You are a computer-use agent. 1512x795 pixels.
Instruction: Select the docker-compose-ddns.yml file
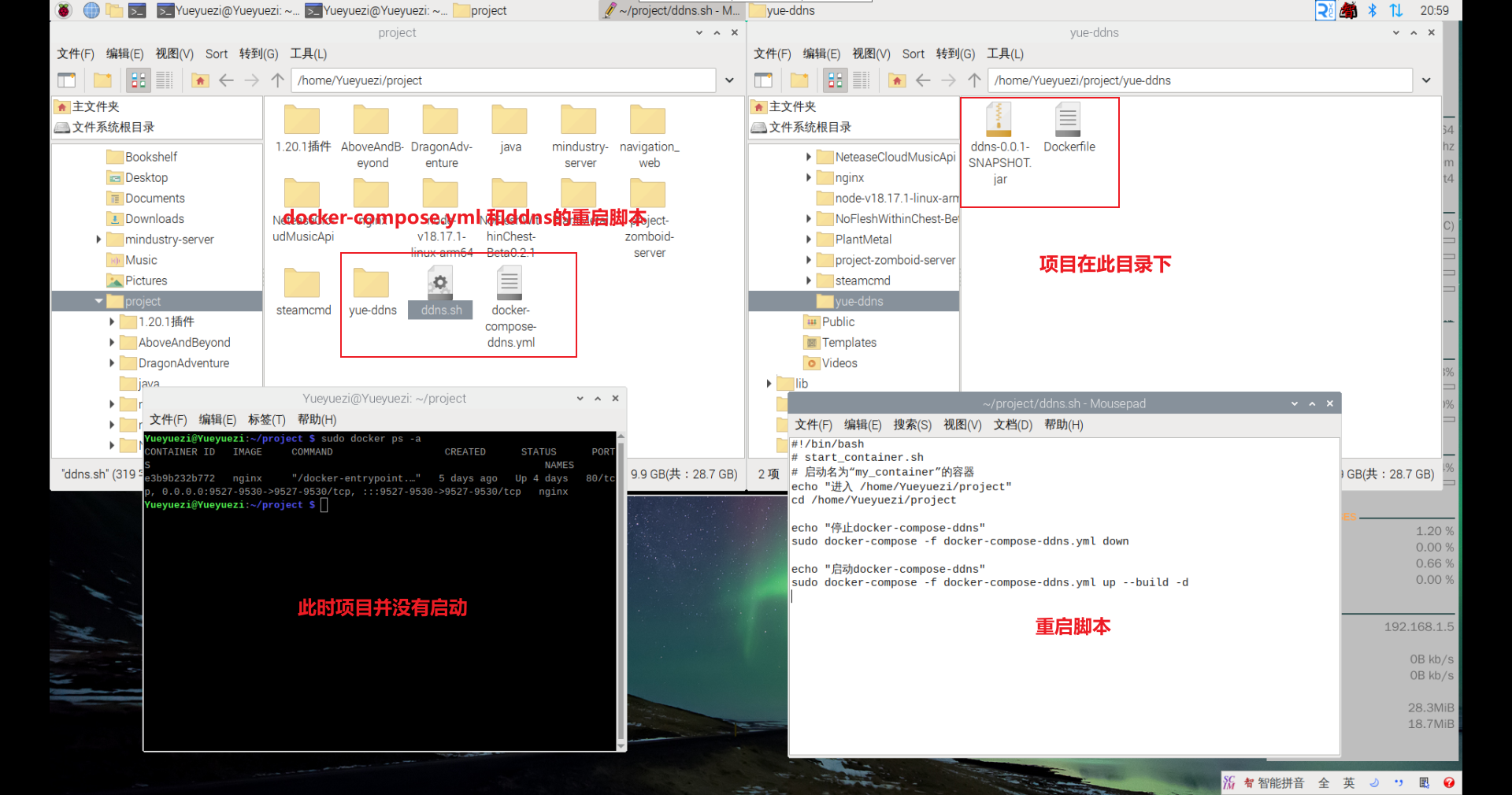(x=510, y=307)
